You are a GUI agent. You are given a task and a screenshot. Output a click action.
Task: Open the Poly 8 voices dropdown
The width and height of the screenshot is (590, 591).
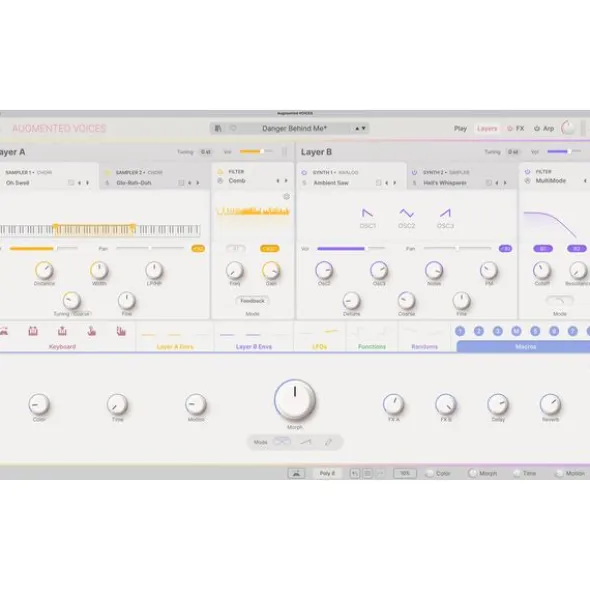coord(327,473)
